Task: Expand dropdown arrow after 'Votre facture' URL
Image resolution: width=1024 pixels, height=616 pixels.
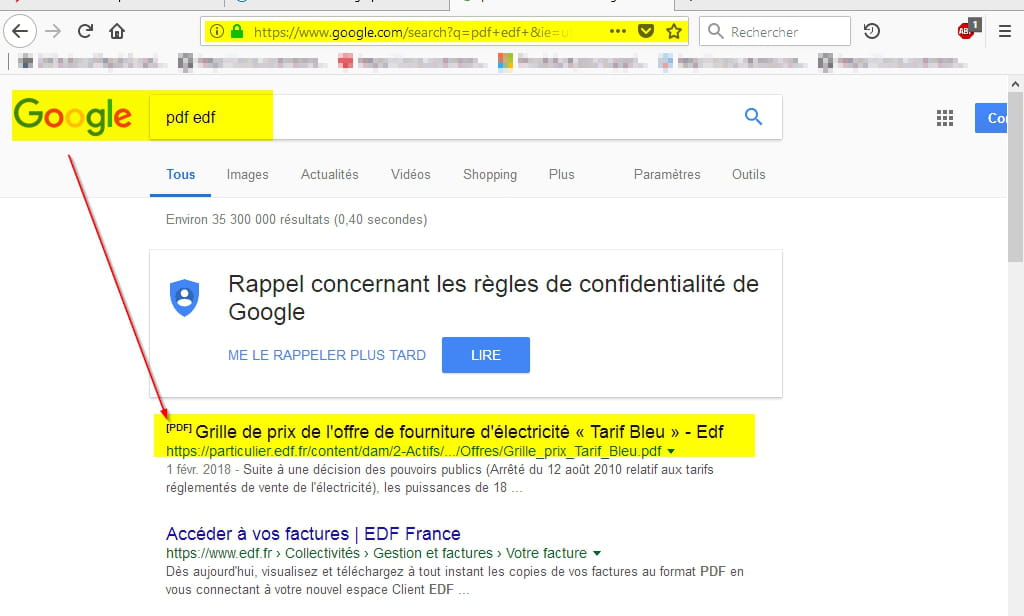Action: (596, 553)
